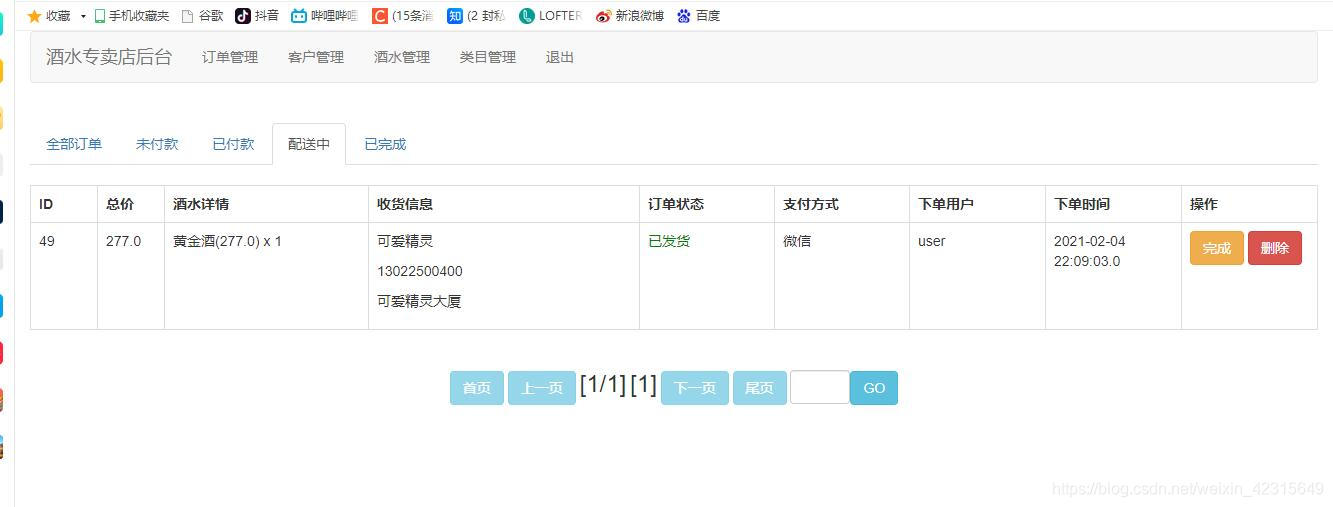Screen dimensions: 1333x507
Task: Click 退出 to log out
Action: pos(560,57)
